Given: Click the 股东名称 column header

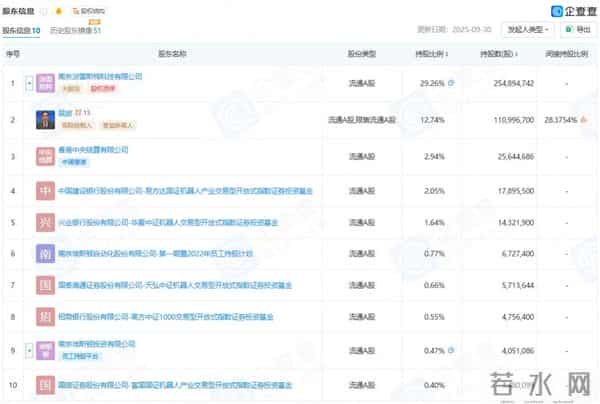Looking at the screenshot, I should coord(172,54).
